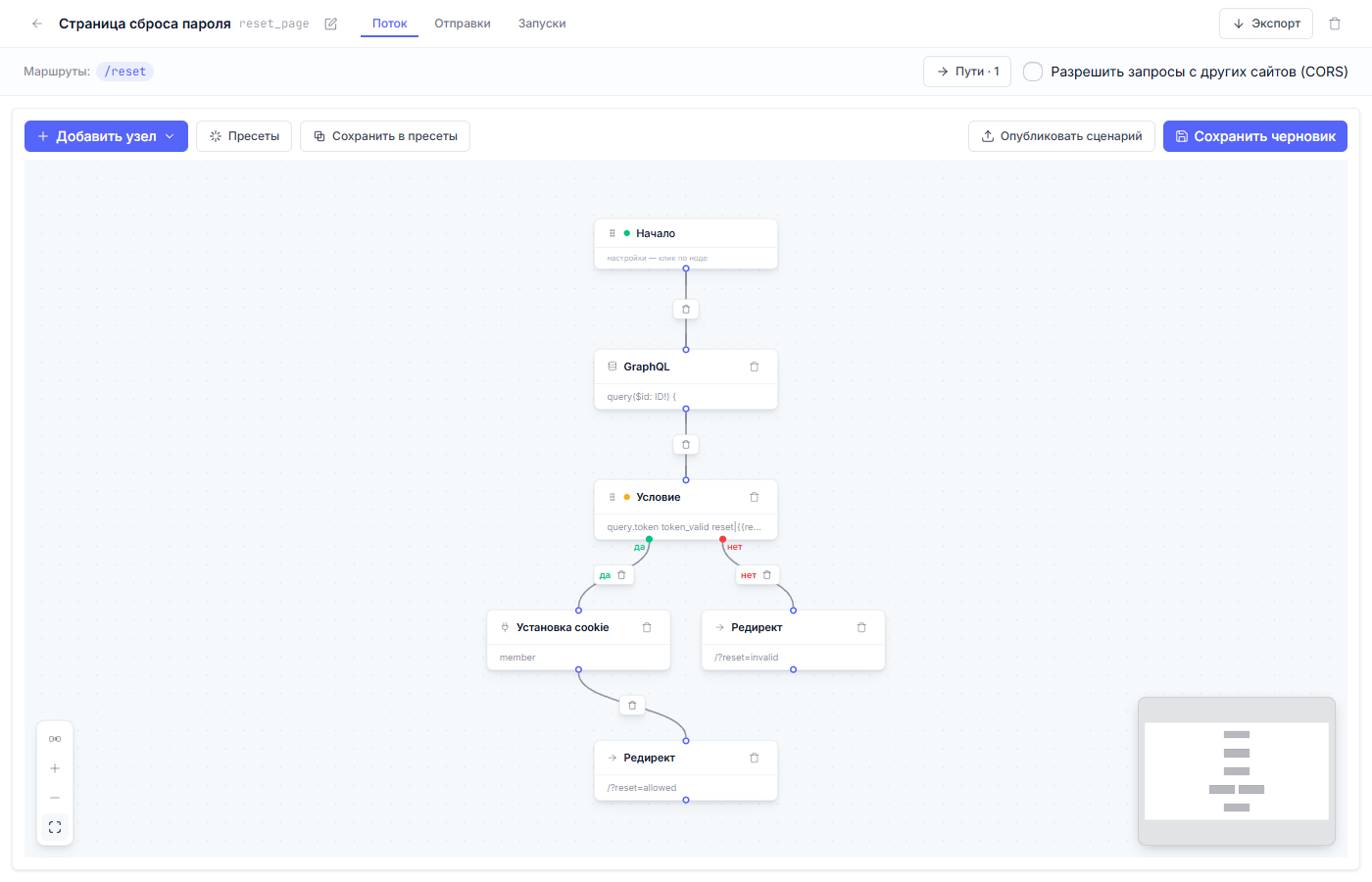Viewport: 1372px width, 882px height.
Task: Edit the page name with pencil icon
Action: pos(331,24)
